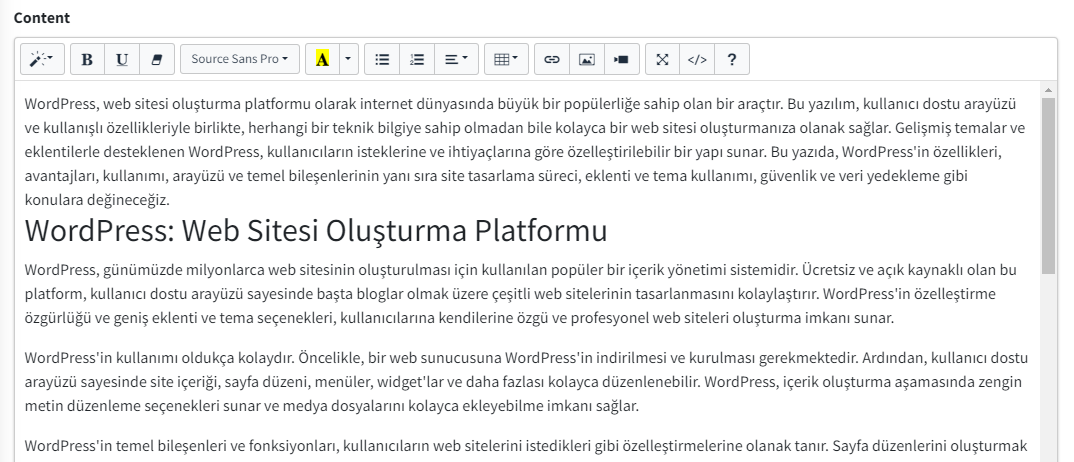Toggle bold formatting
The height and width of the screenshot is (462, 1074).
tap(88, 60)
